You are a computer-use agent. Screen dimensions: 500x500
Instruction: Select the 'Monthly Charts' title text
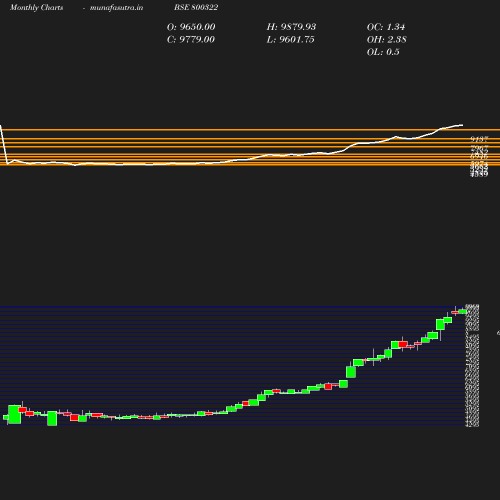click(x=37, y=8)
